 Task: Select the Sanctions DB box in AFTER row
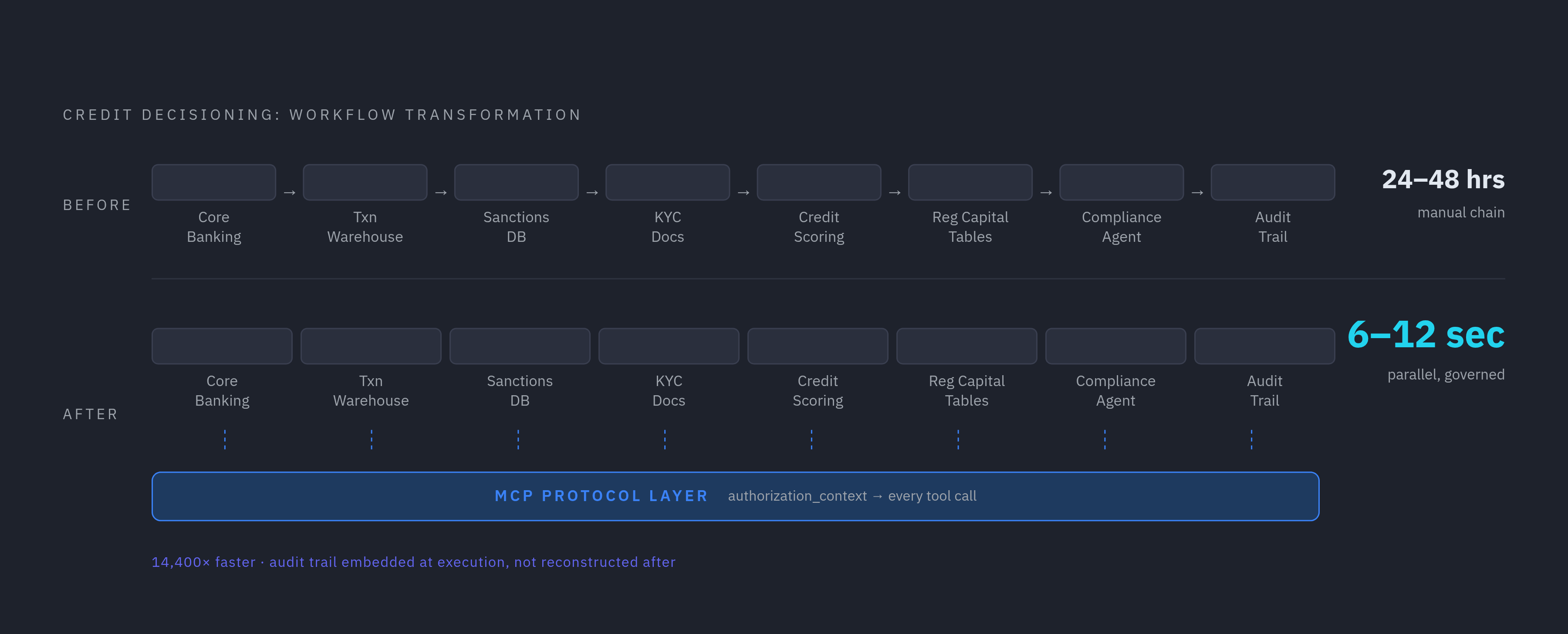click(x=520, y=346)
